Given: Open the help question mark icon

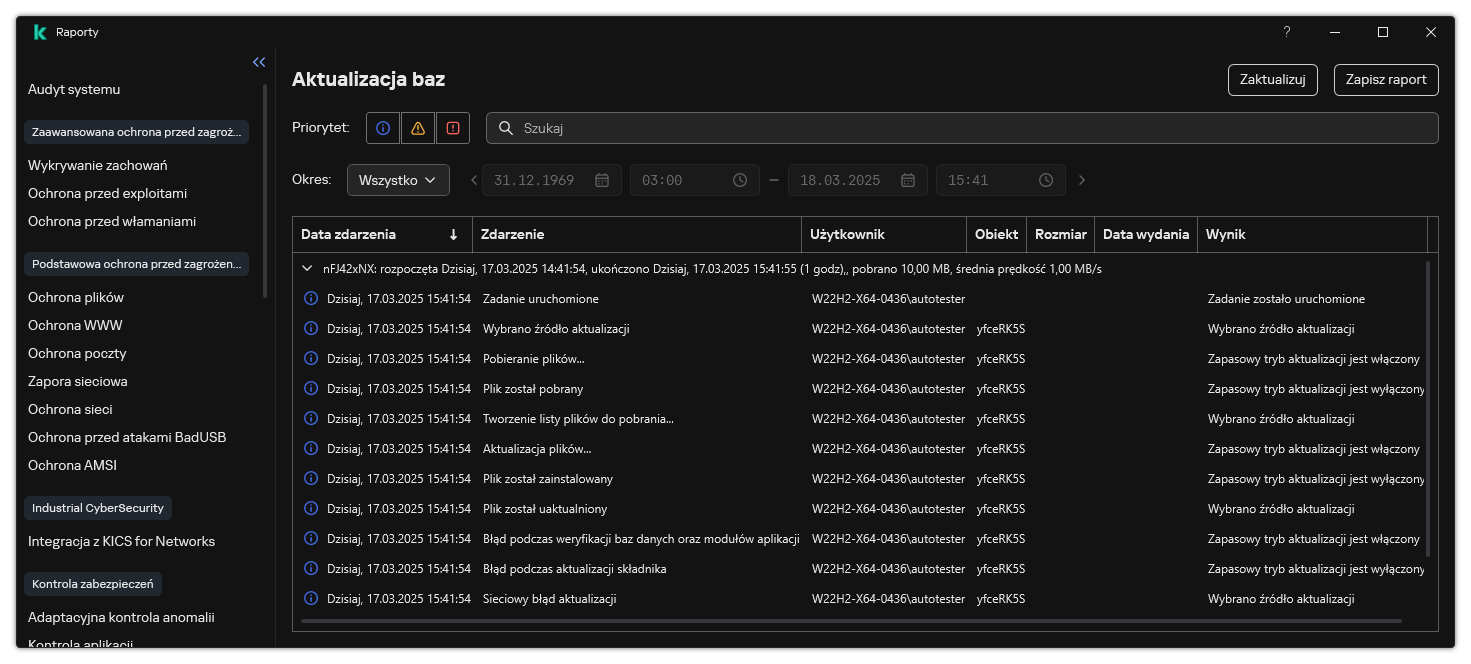Looking at the screenshot, I should 1287,32.
